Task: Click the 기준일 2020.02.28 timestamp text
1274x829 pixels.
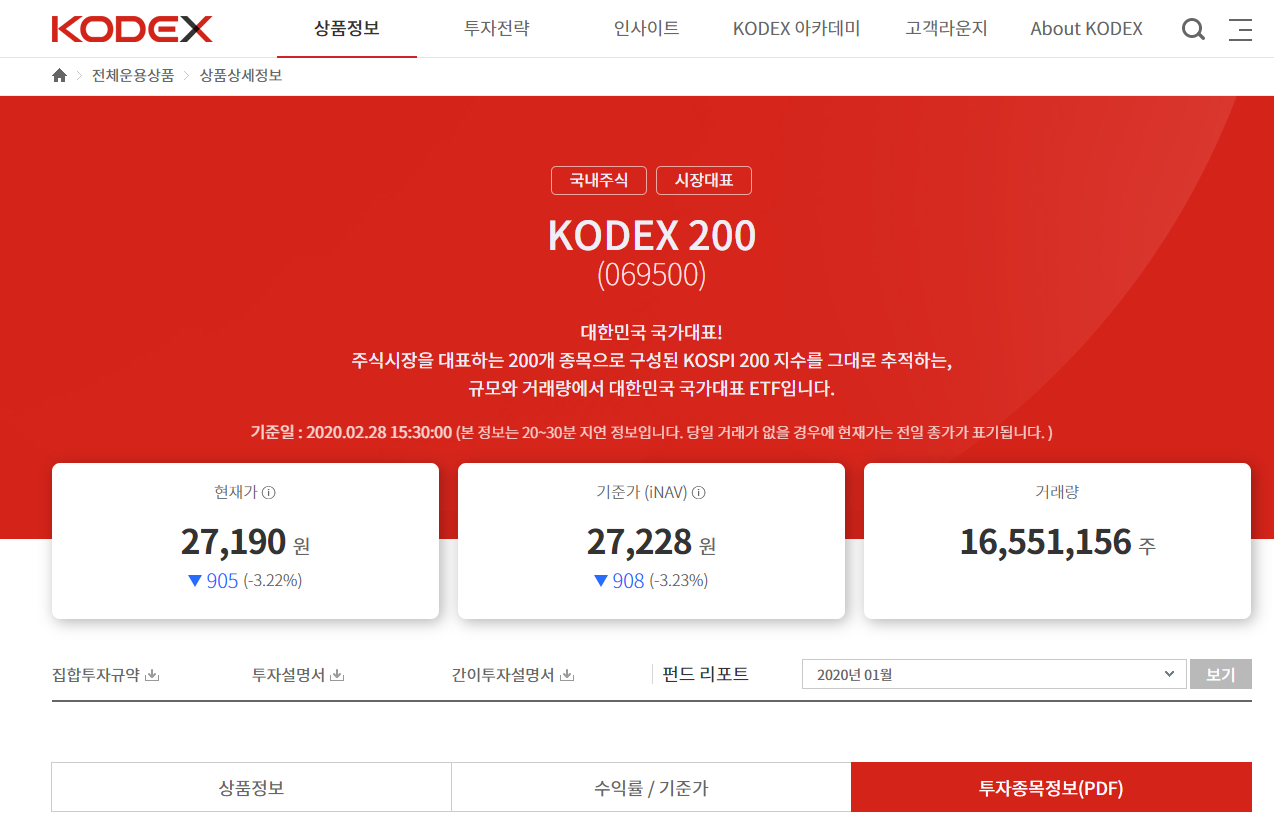Action: [x=351, y=432]
